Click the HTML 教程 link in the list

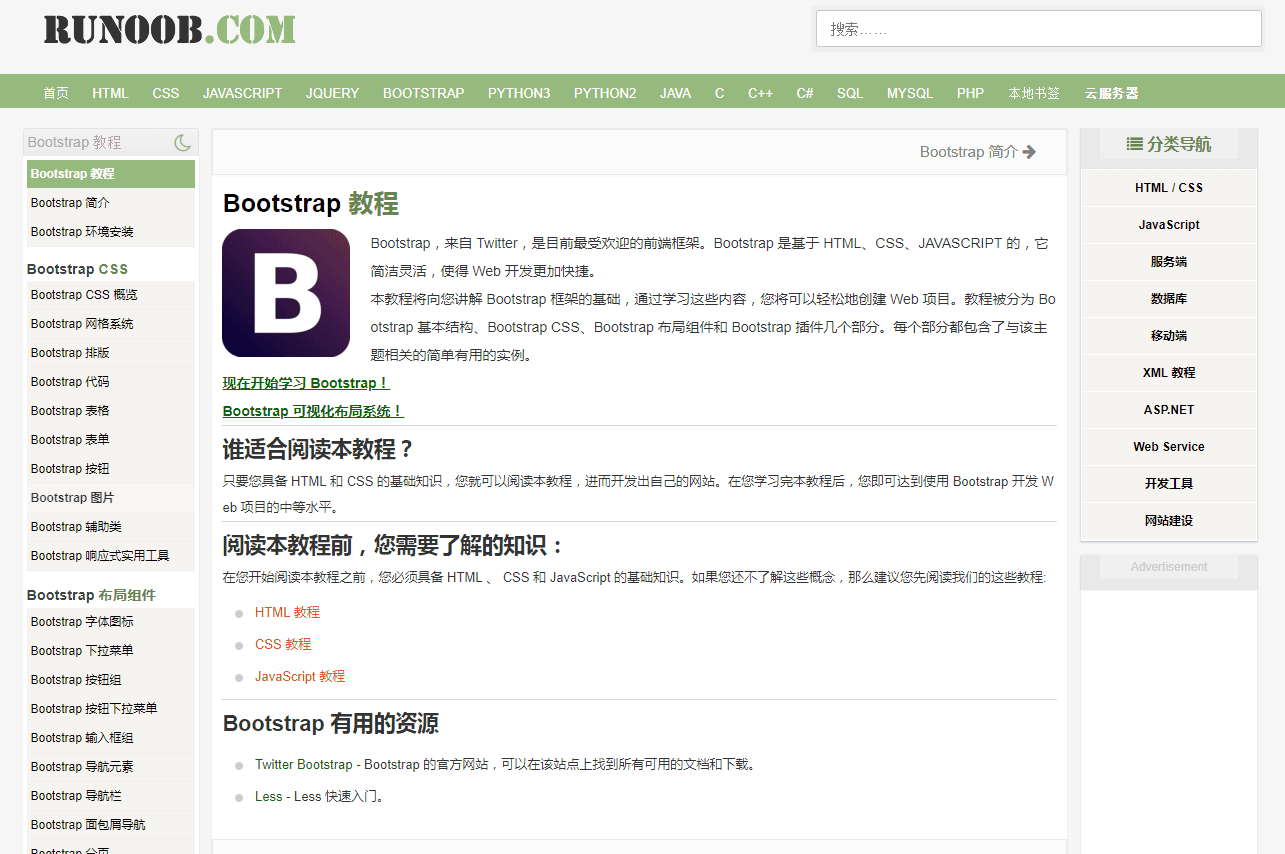[287, 612]
